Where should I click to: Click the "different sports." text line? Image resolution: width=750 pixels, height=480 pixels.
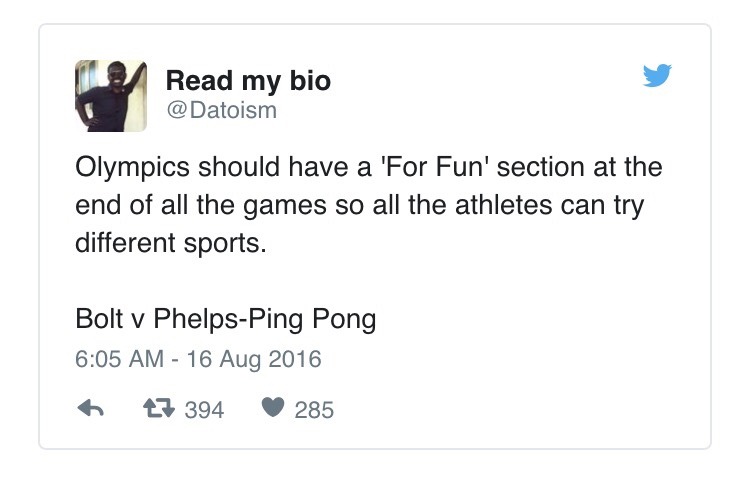pyautogui.click(x=172, y=244)
